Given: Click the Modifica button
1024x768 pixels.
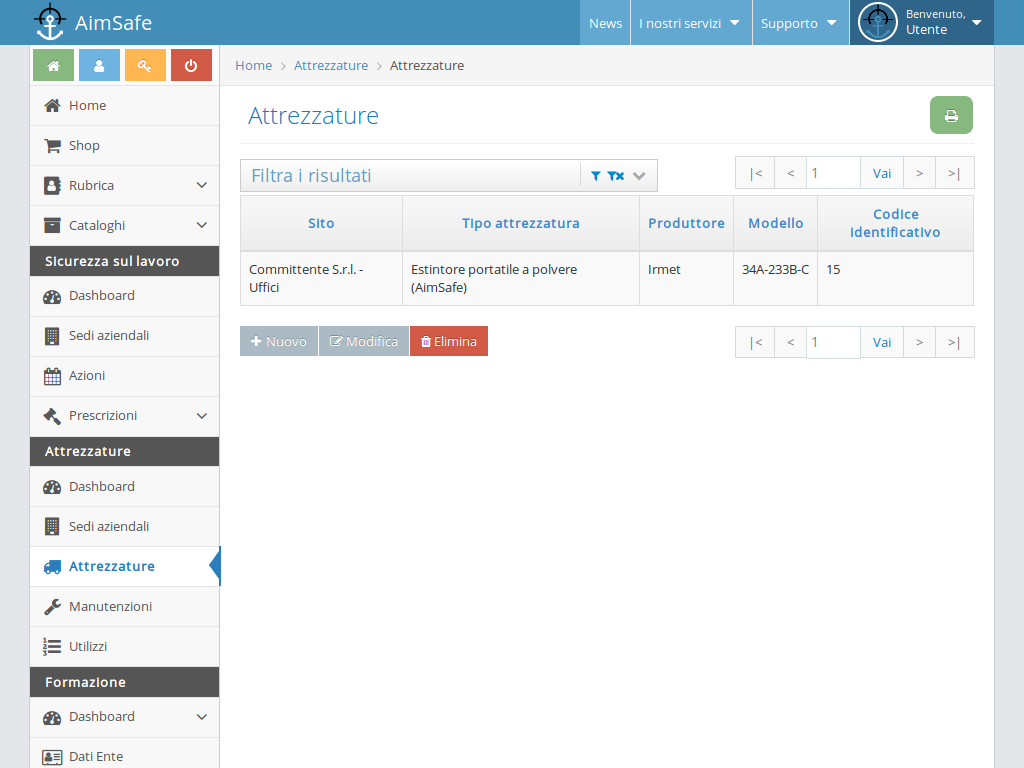Looking at the screenshot, I should (x=364, y=342).
